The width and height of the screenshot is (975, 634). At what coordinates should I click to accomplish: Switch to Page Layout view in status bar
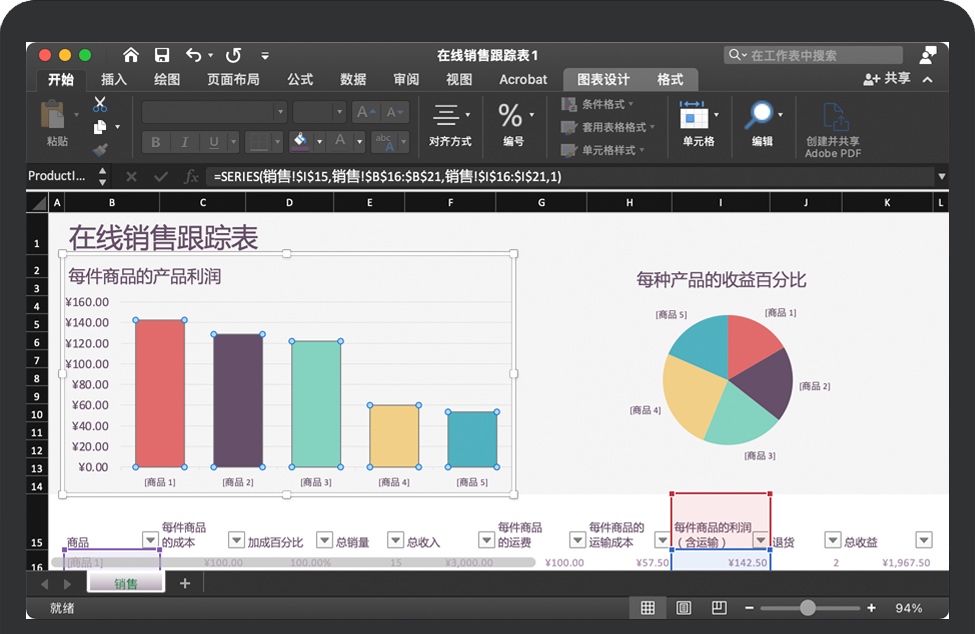coord(683,608)
